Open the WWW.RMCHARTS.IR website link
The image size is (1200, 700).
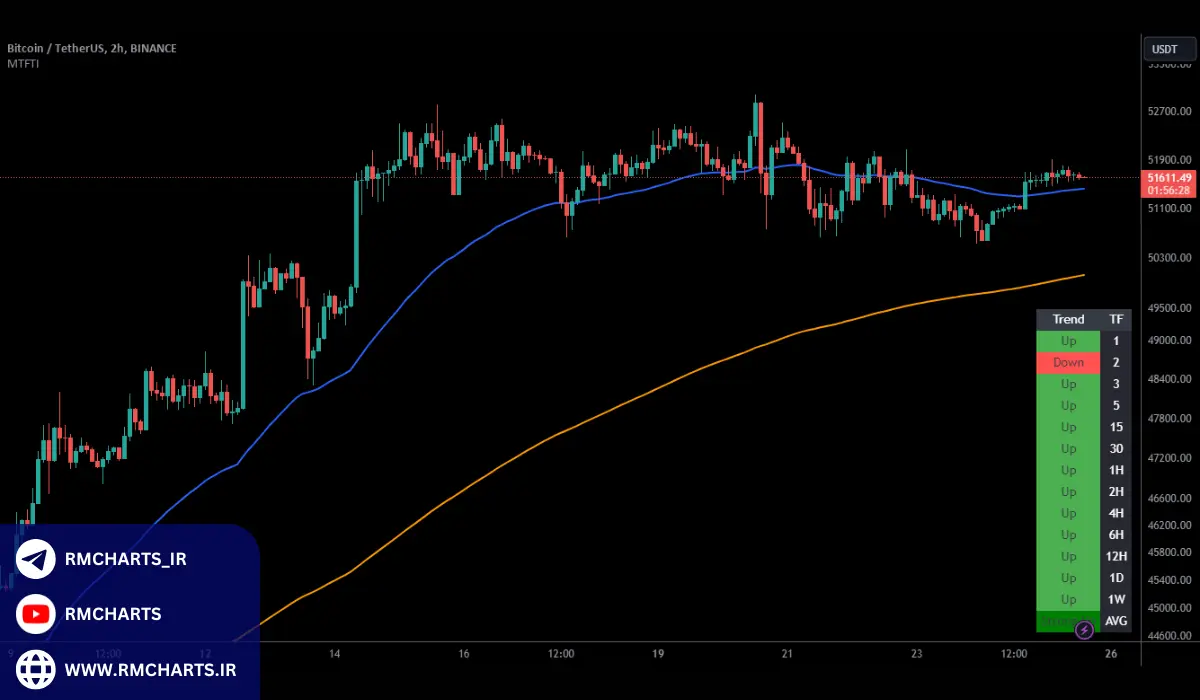pyautogui.click(x=145, y=667)
